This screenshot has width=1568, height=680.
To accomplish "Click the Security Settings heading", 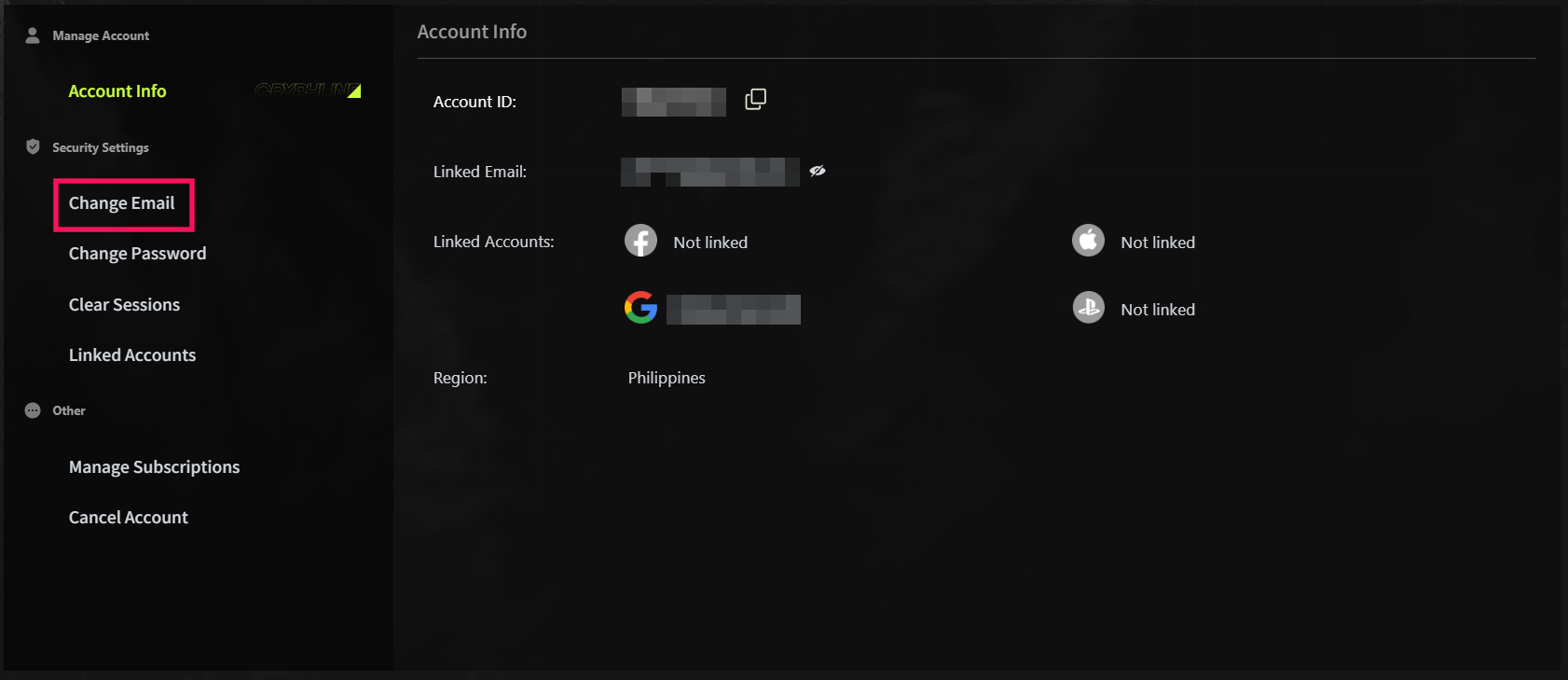I will 101,147.
